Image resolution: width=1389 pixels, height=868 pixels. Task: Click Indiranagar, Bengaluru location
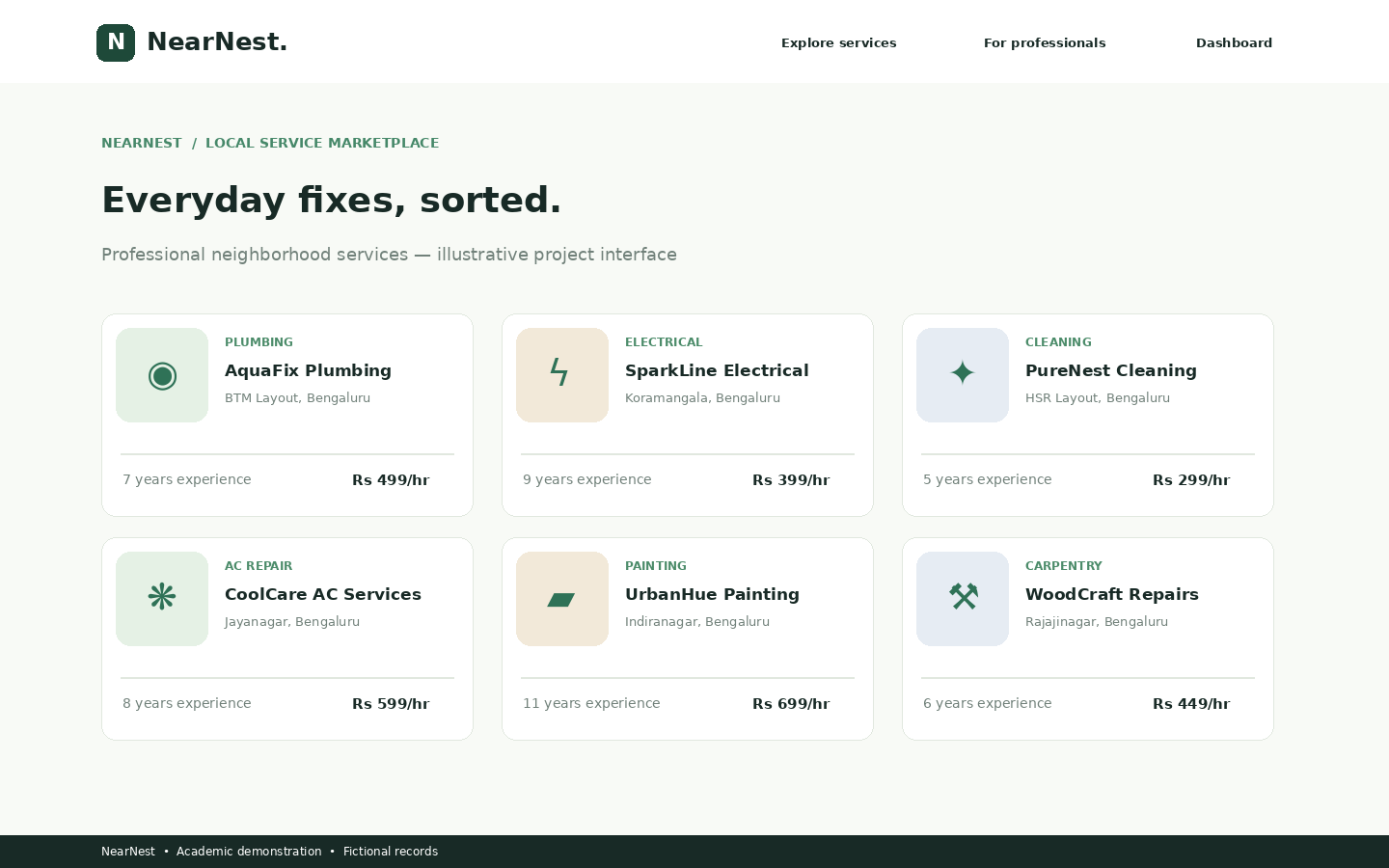(x=697, y=622)
